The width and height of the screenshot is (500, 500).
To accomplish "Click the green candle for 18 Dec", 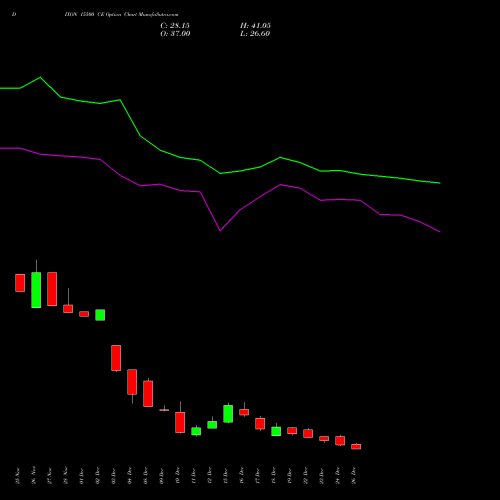I will tap(276, 431).
